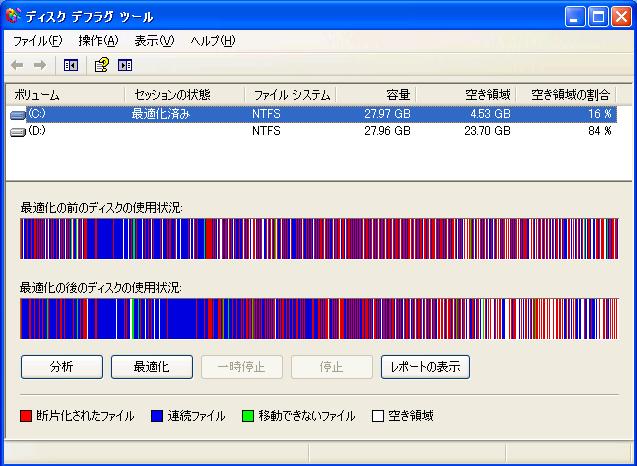The width and height of the screenshot is (637, 466).
Task: Open the ファイル(F) menu
Action: [37, 41]
